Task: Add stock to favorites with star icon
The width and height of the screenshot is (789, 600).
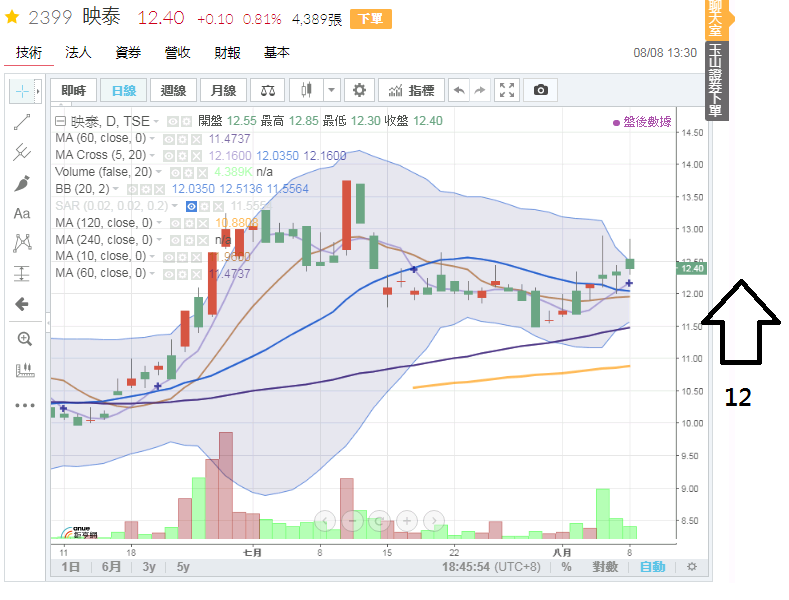Action: [12, 18]
